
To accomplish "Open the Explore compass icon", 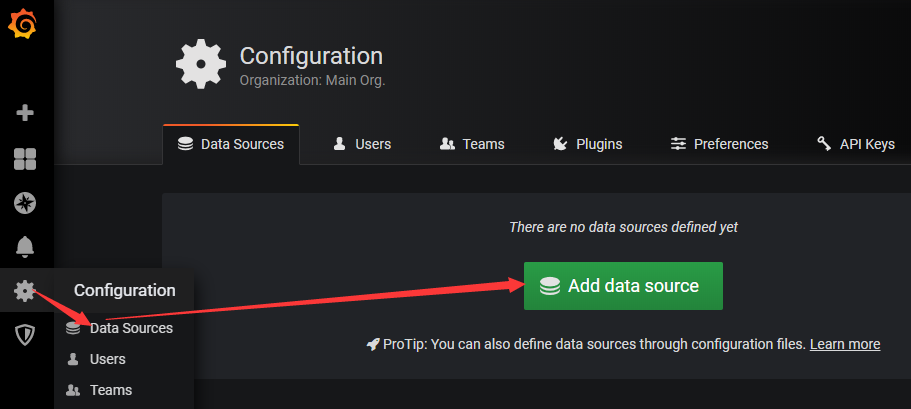I will click(25, 203).
